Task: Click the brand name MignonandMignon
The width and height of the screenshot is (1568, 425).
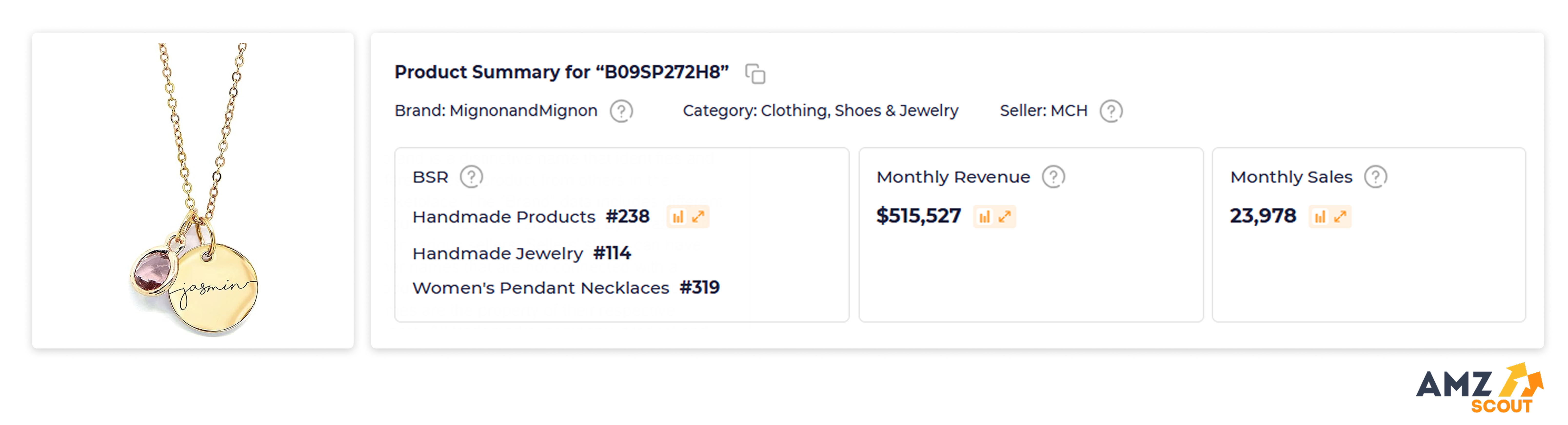Action: point(524,111)
